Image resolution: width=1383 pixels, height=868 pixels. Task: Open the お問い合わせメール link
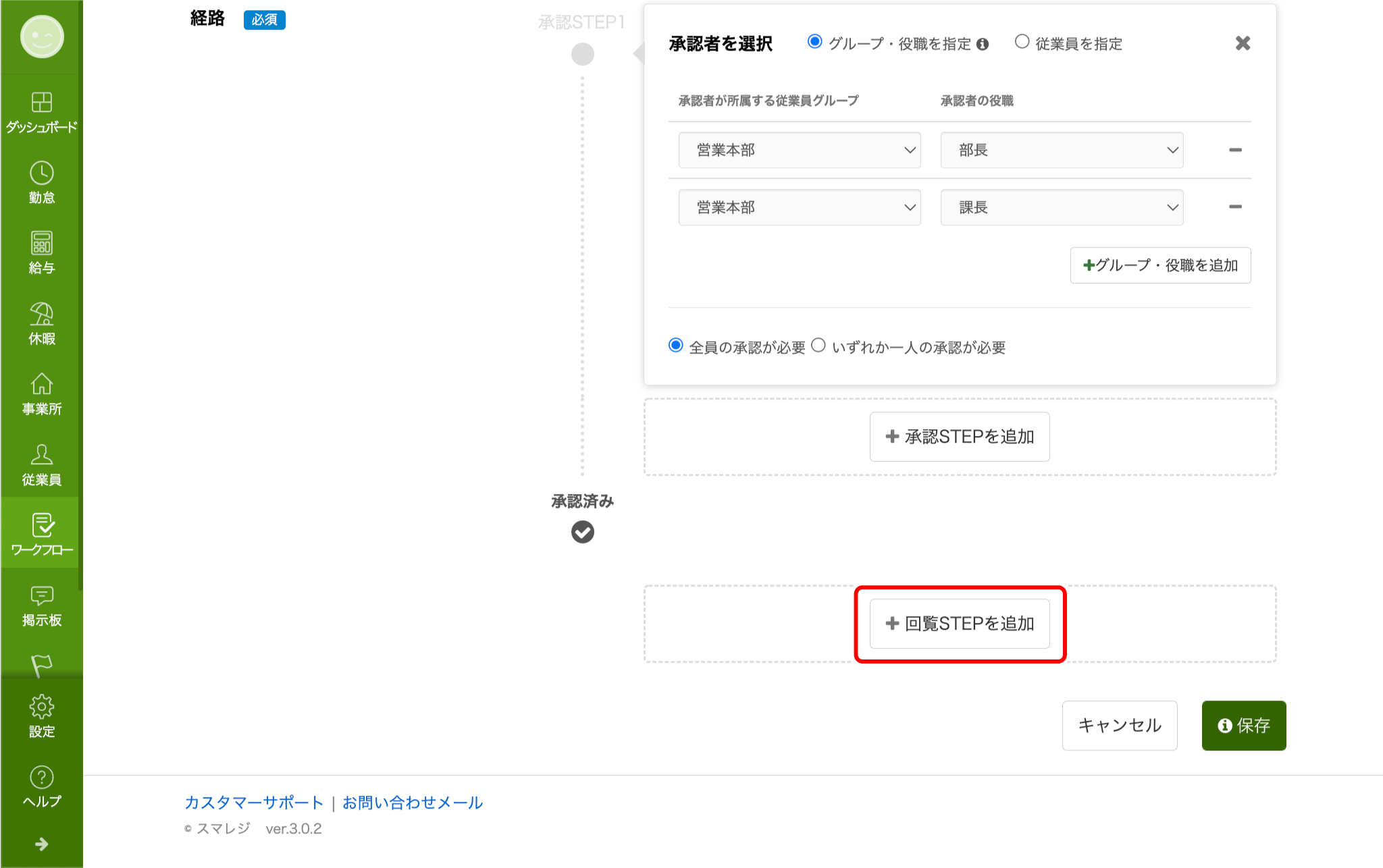413,803
